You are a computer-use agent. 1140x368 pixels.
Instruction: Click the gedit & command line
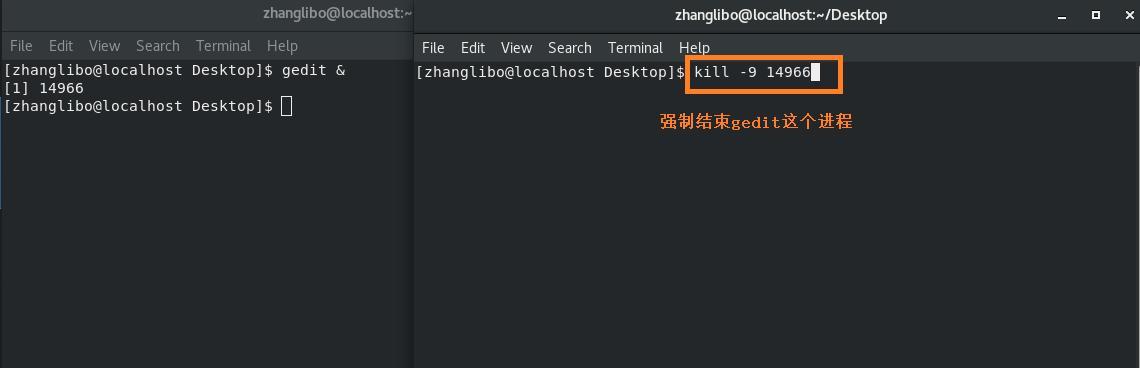[174, 71]
